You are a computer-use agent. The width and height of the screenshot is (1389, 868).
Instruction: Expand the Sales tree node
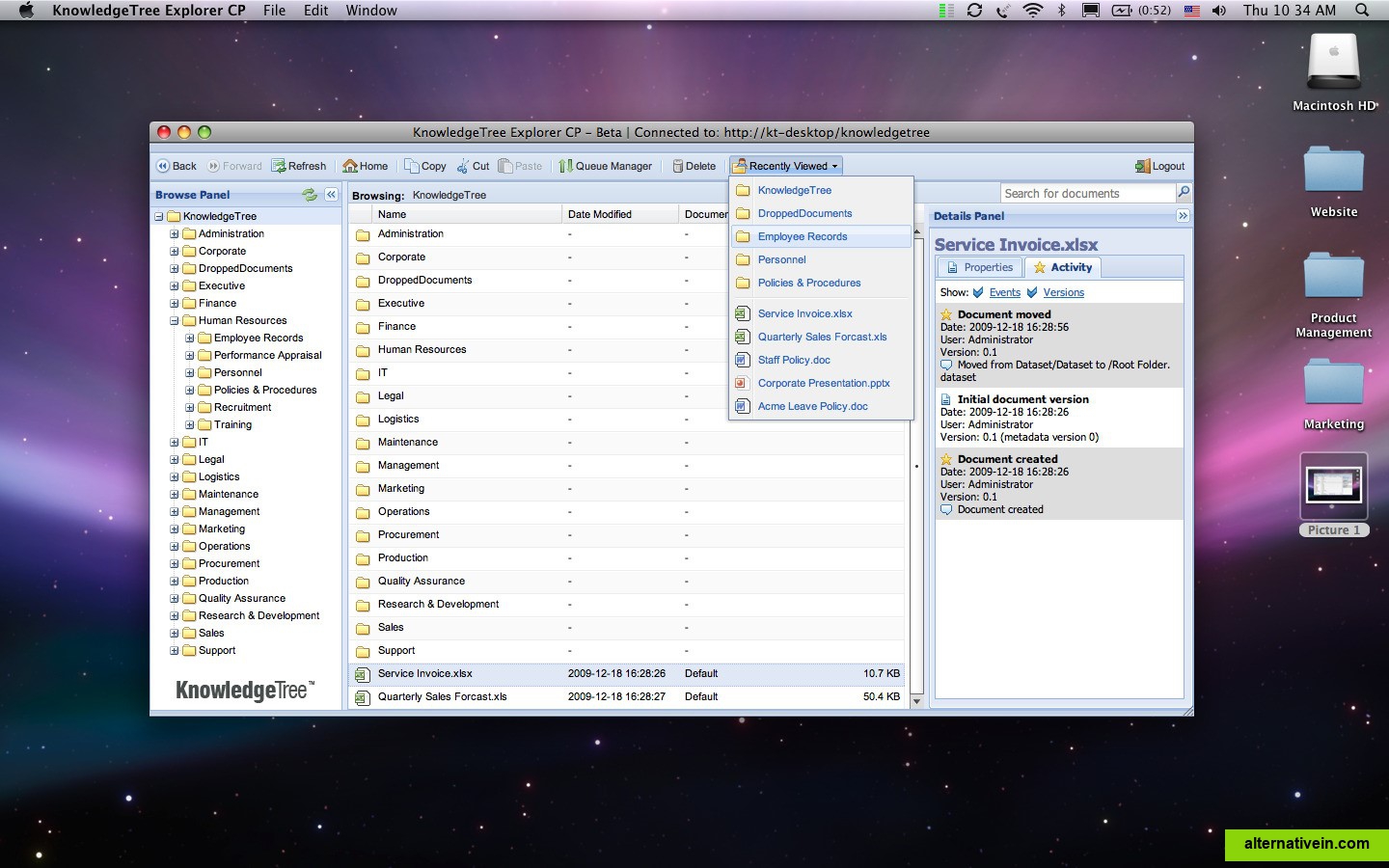coord(175,634)
